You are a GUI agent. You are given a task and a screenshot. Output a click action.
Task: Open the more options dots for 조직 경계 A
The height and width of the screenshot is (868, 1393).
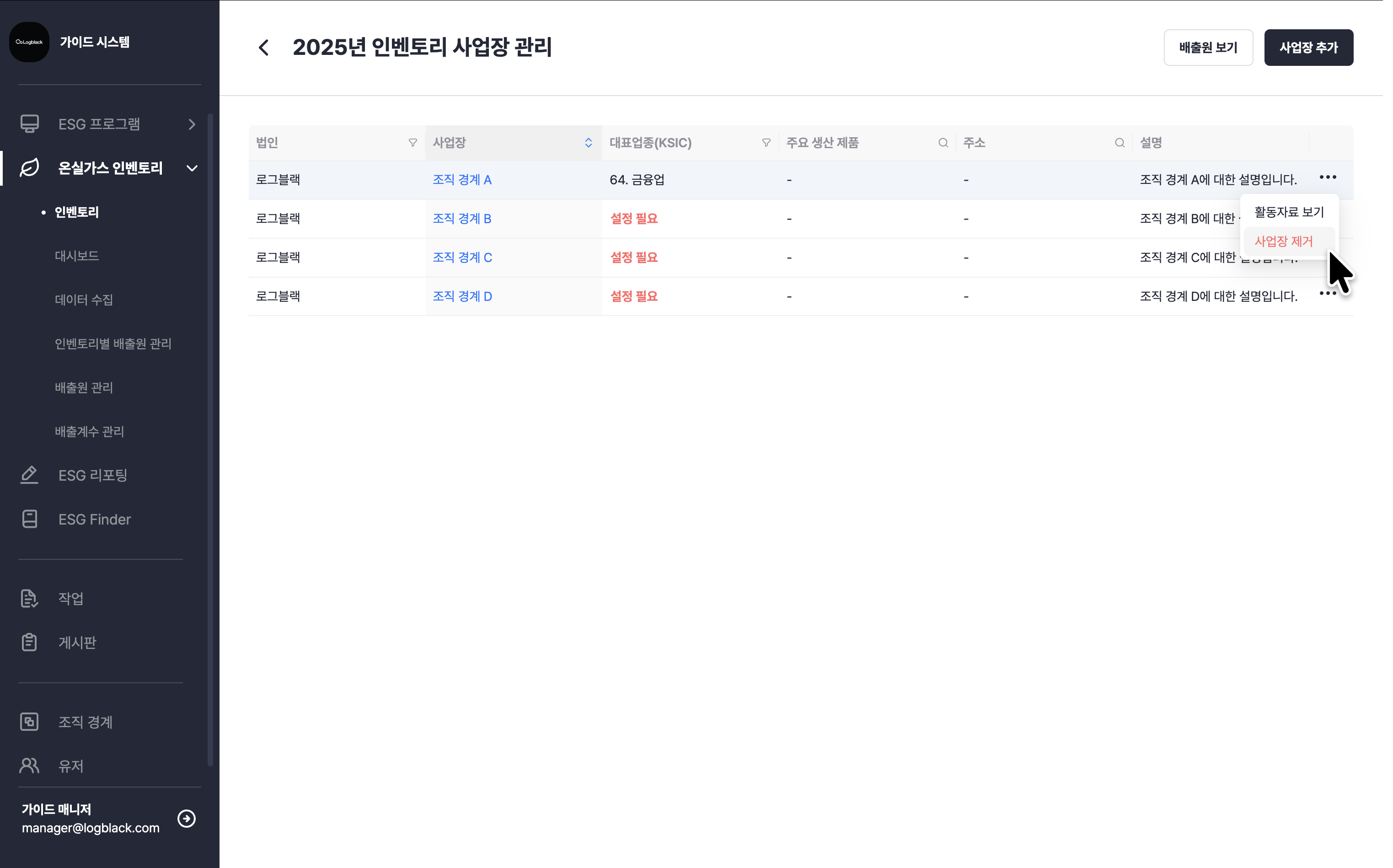[1328, 177]
